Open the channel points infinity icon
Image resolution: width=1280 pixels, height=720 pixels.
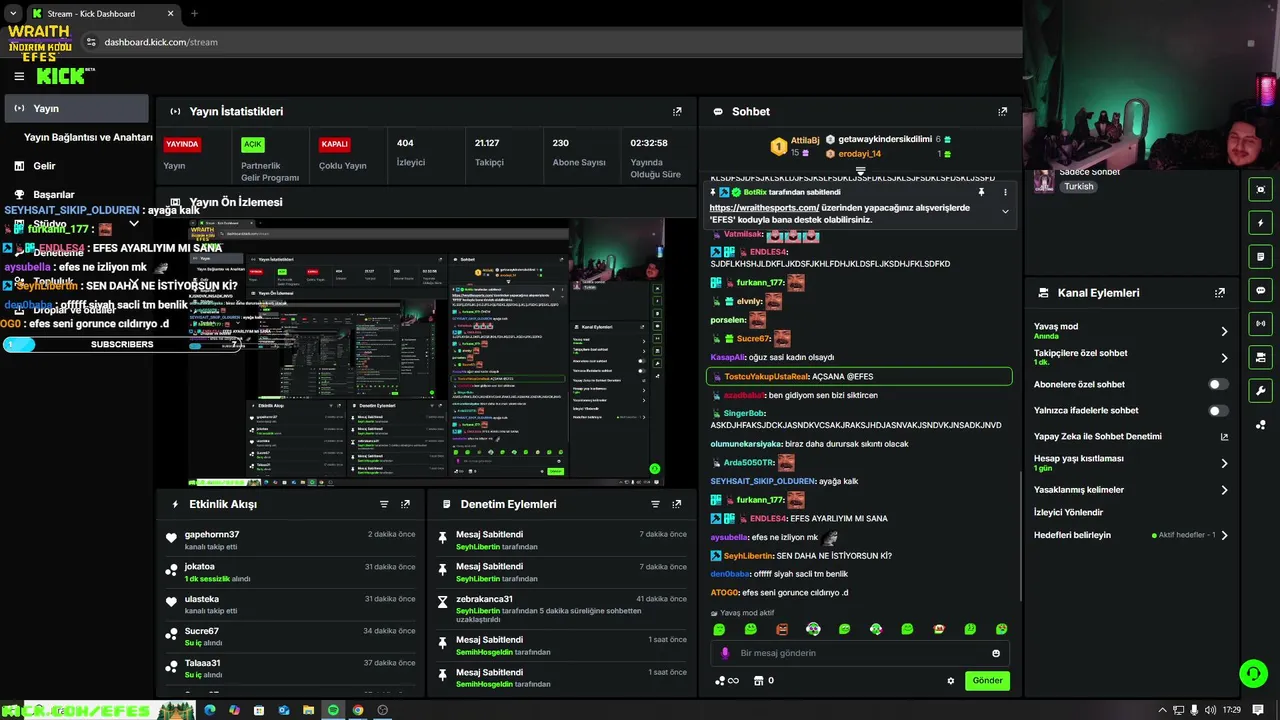click(727, 681)
